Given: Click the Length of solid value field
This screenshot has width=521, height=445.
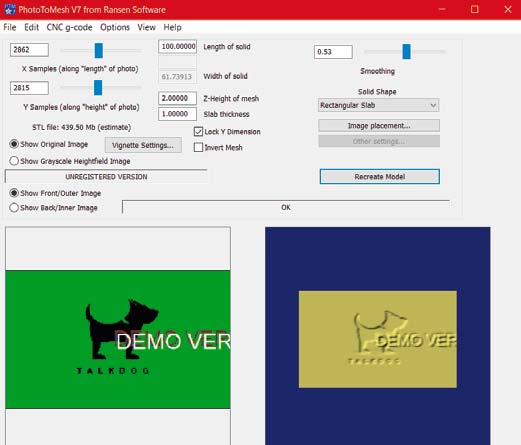Looking at the screenshot, I should point(177,46).
